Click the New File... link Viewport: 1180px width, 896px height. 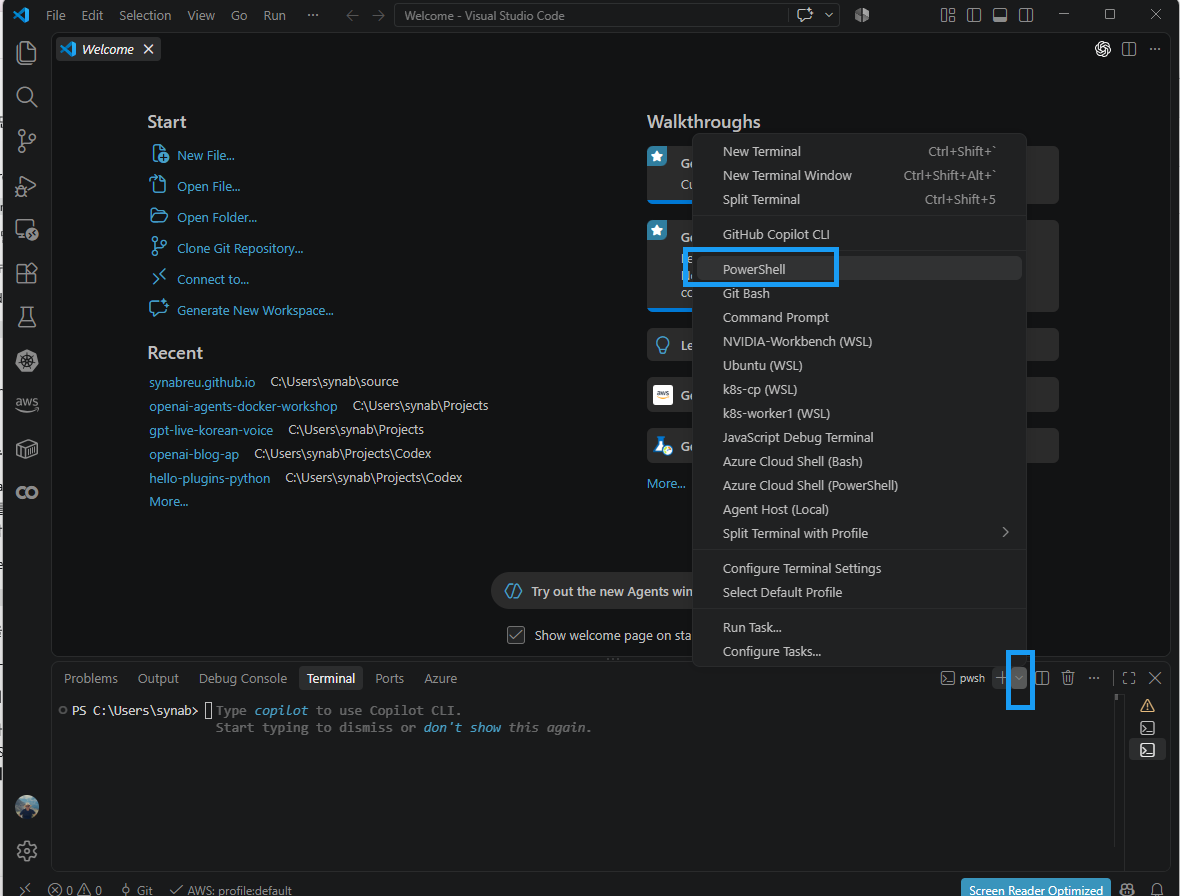coord(205,155)
